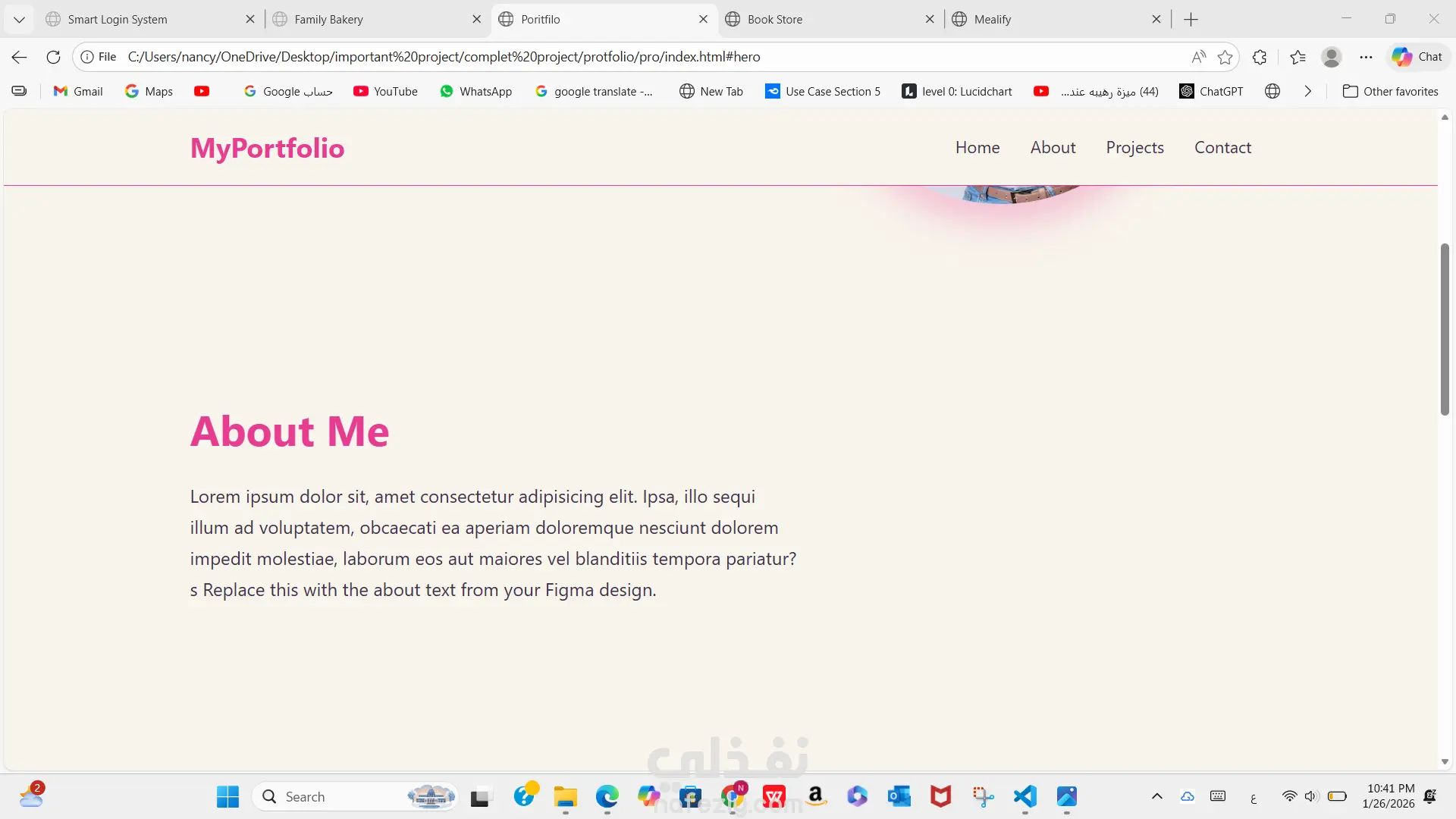Viewport: 1456px width, 819px height.
Task: Click the browser refresh icon
Action: (53, 57)
